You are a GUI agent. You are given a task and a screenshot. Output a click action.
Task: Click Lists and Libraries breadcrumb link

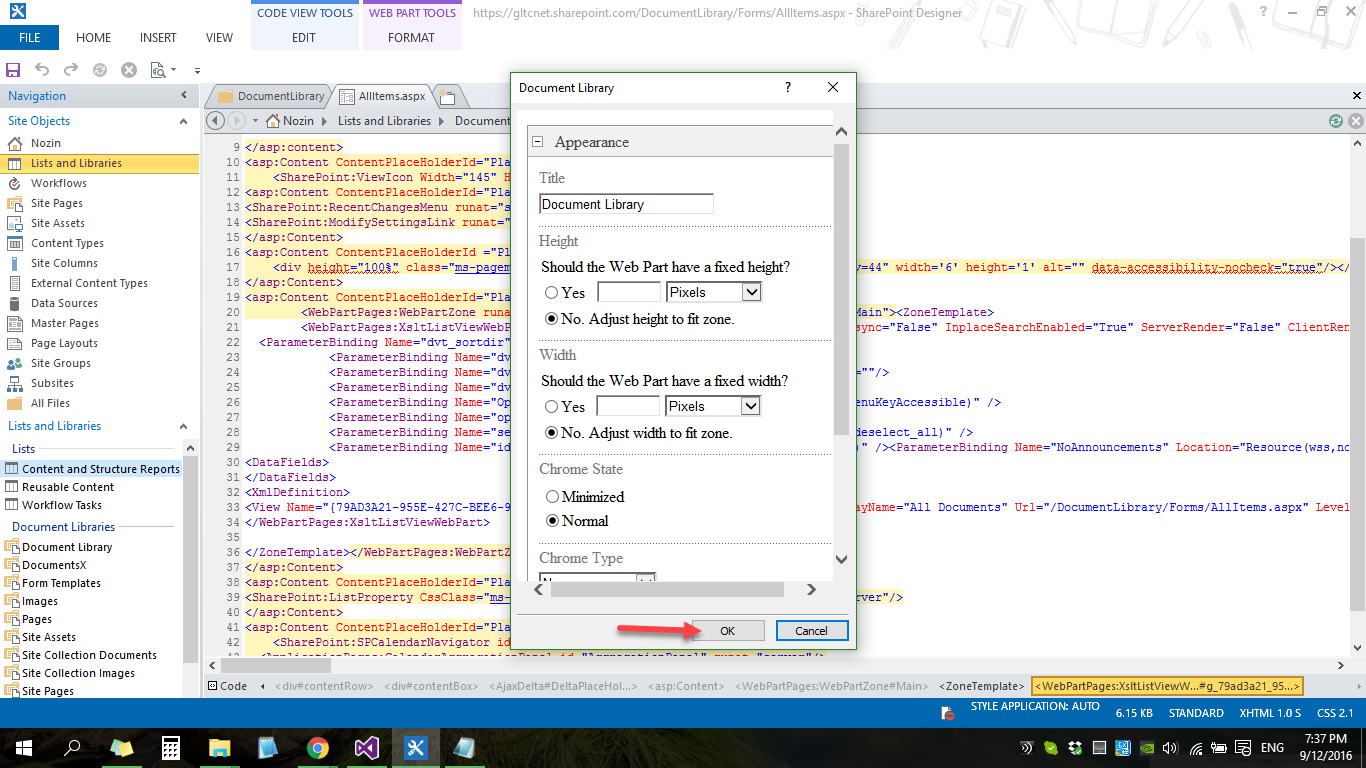click(384, 120)
